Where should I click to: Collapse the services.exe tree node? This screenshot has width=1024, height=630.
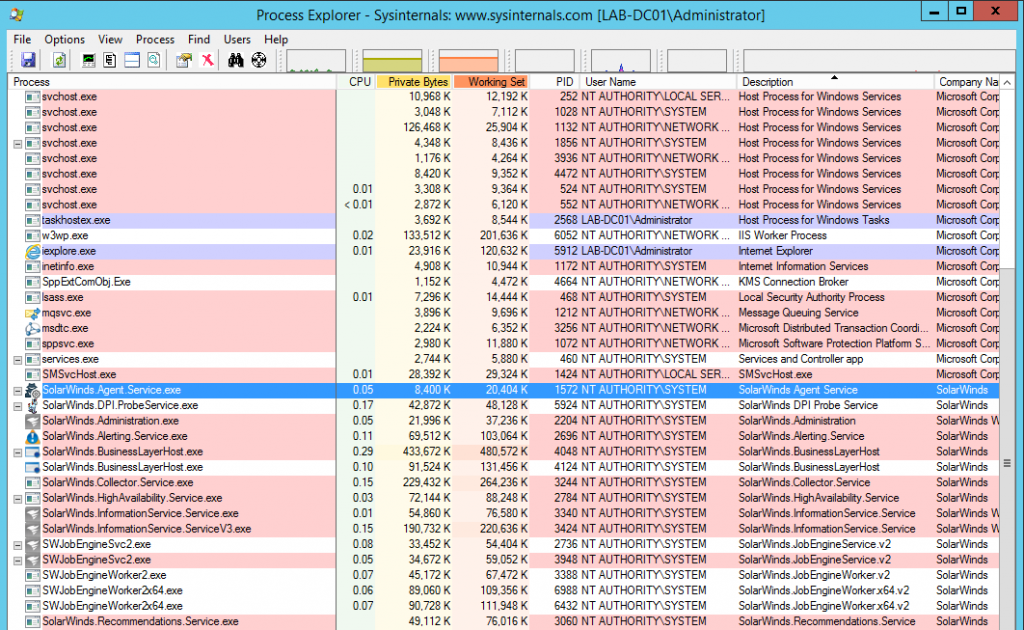[x=18, y=360]
